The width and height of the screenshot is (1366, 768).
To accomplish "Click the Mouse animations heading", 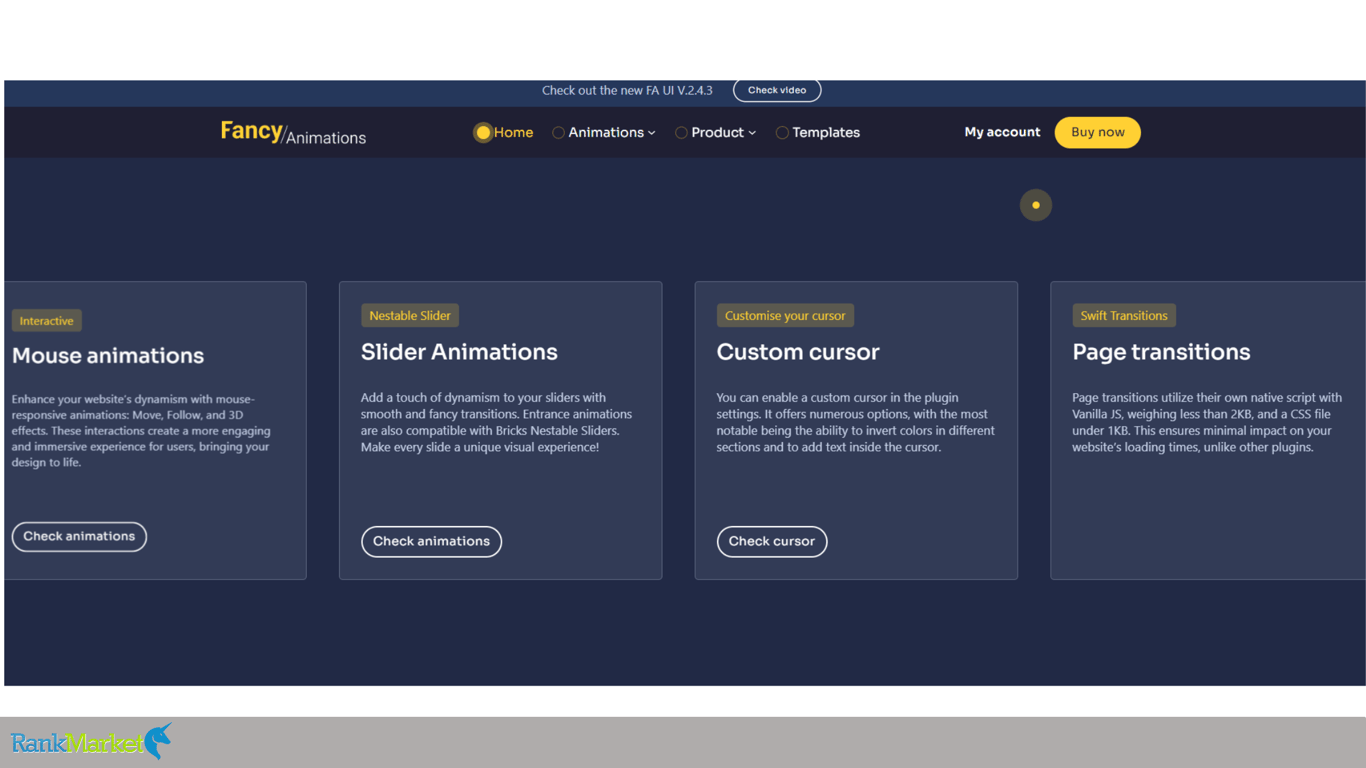I will click(108, 356).
